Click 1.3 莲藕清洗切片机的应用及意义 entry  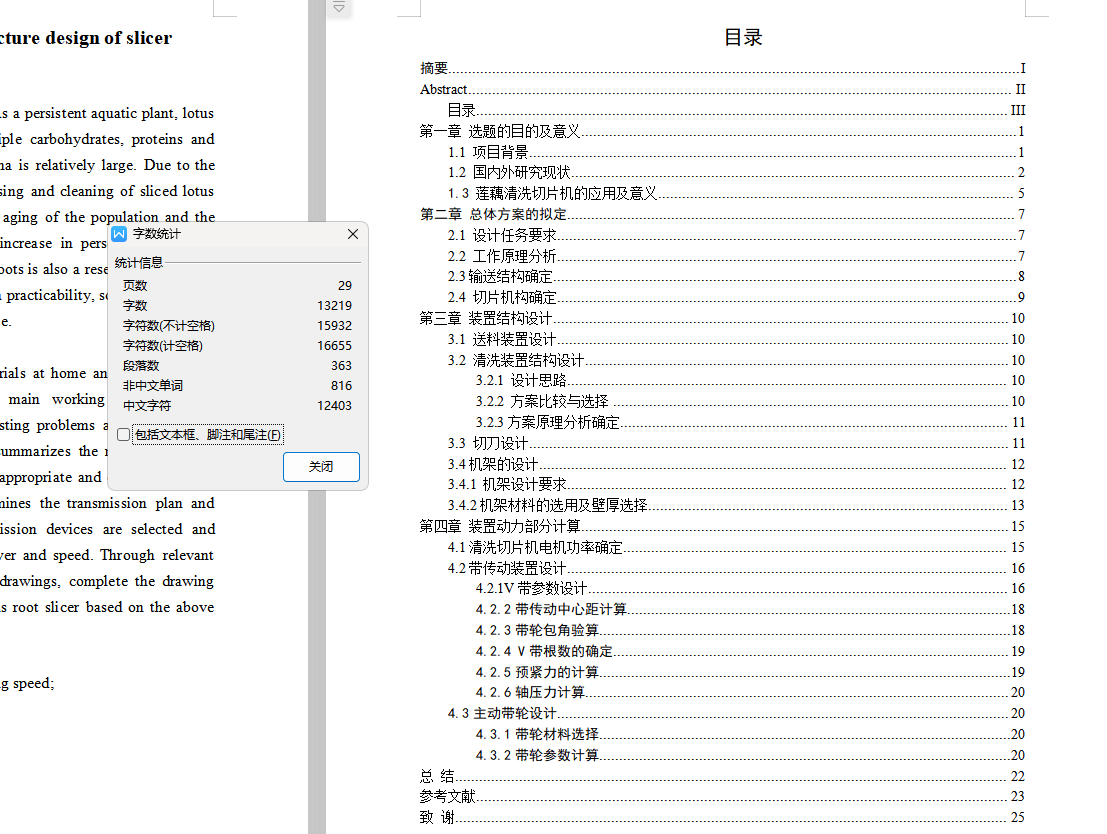click(x=736, y=193)
